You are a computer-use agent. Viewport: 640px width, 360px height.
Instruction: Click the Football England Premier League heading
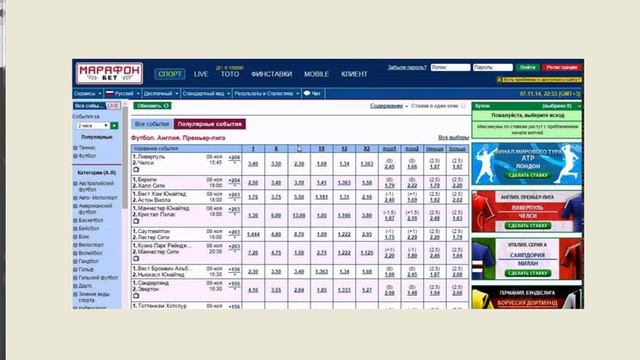(x=178, y=138)
